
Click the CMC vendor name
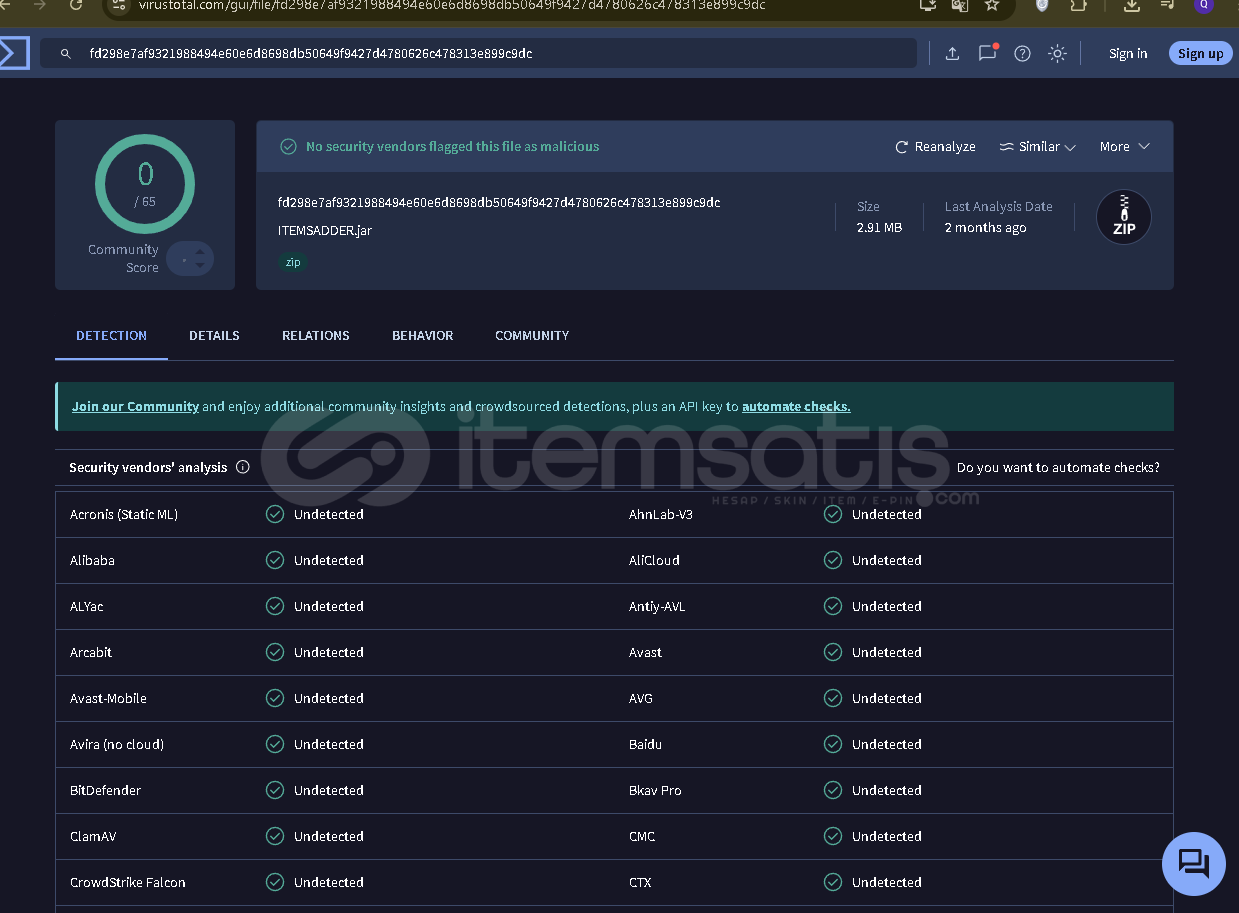coord(642,836)
